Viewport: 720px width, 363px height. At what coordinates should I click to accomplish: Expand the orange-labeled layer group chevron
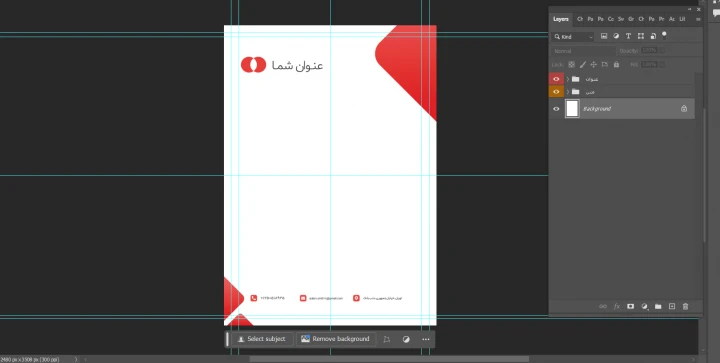568,92
